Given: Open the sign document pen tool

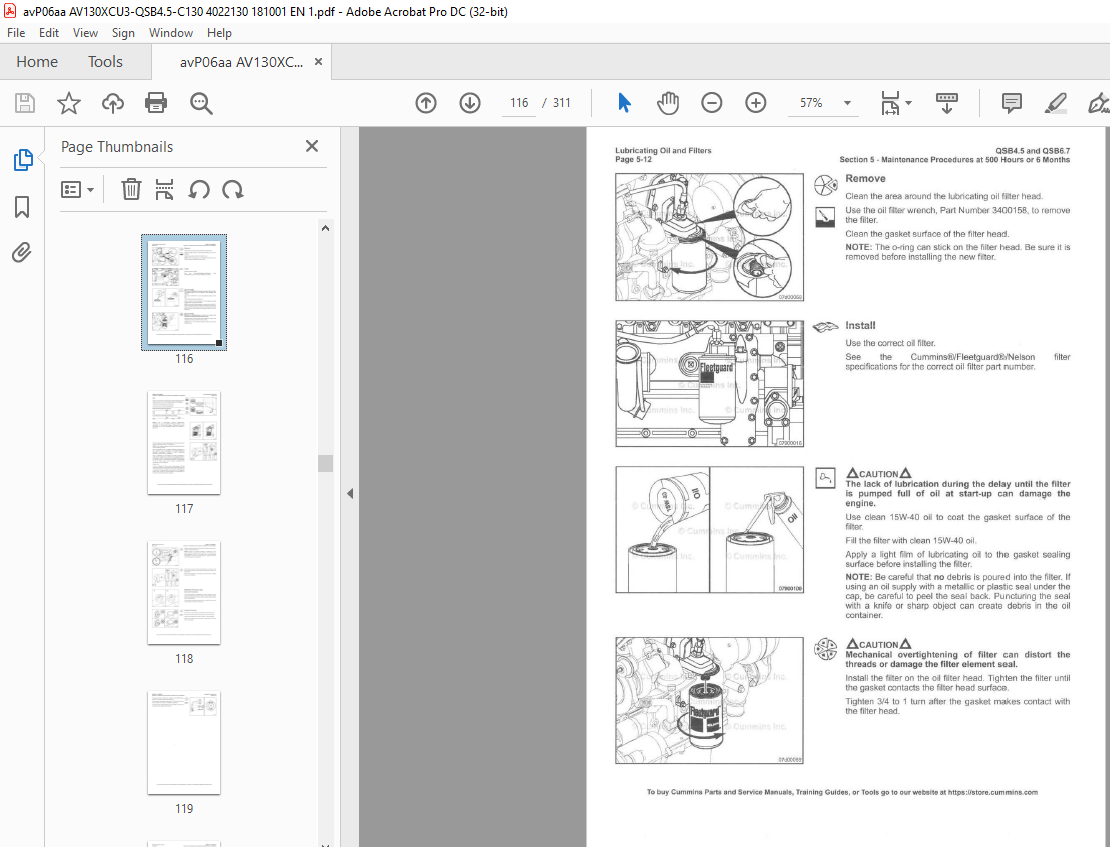Looking at the screenshot, I should point(1099,103).
